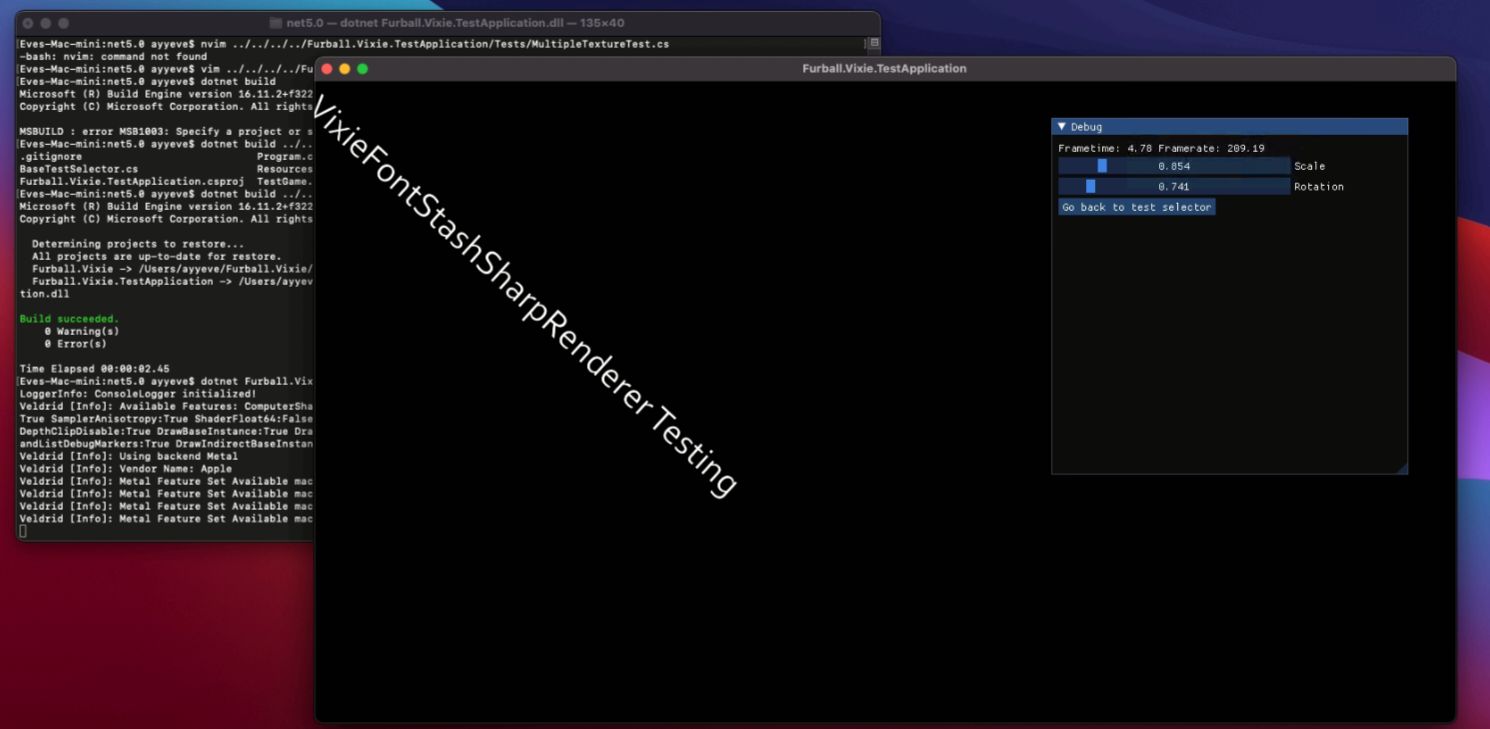Click the Scale value showing 0.854
The width and height of the screenshot is (1490, 729).
click(1173, 165)
